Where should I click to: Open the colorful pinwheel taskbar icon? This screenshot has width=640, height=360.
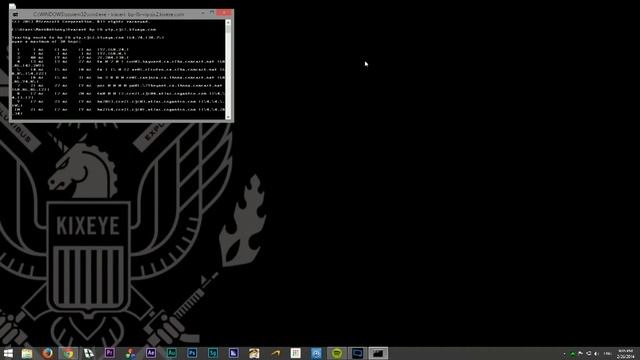tap(130, 353)
